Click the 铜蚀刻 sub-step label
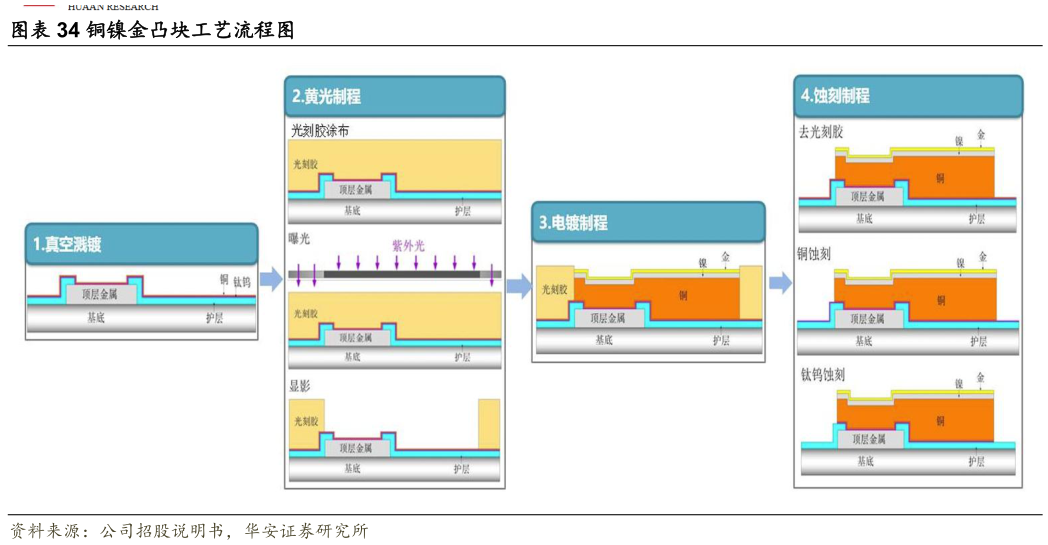The height and width of the screenshot is (545, 1048). tap(813, 253)
